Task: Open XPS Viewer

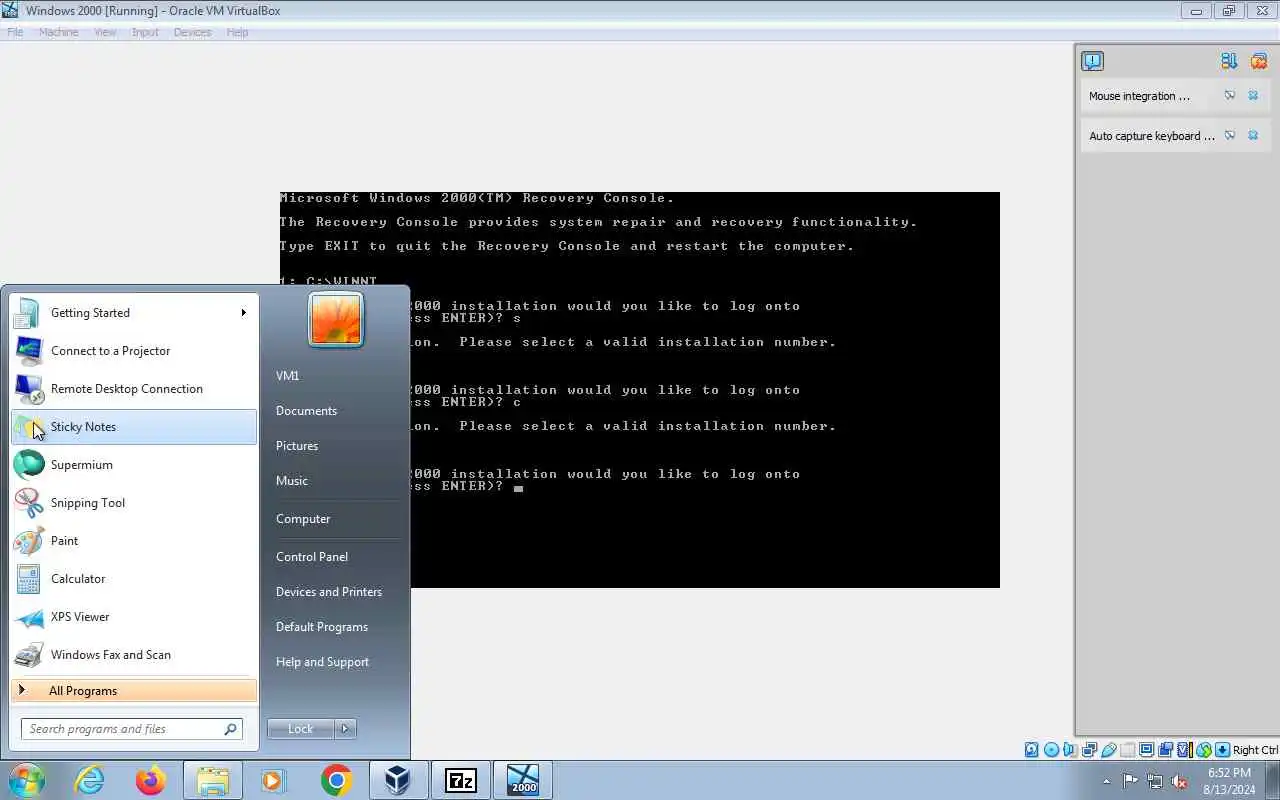Action: click(x=133, y=617)
